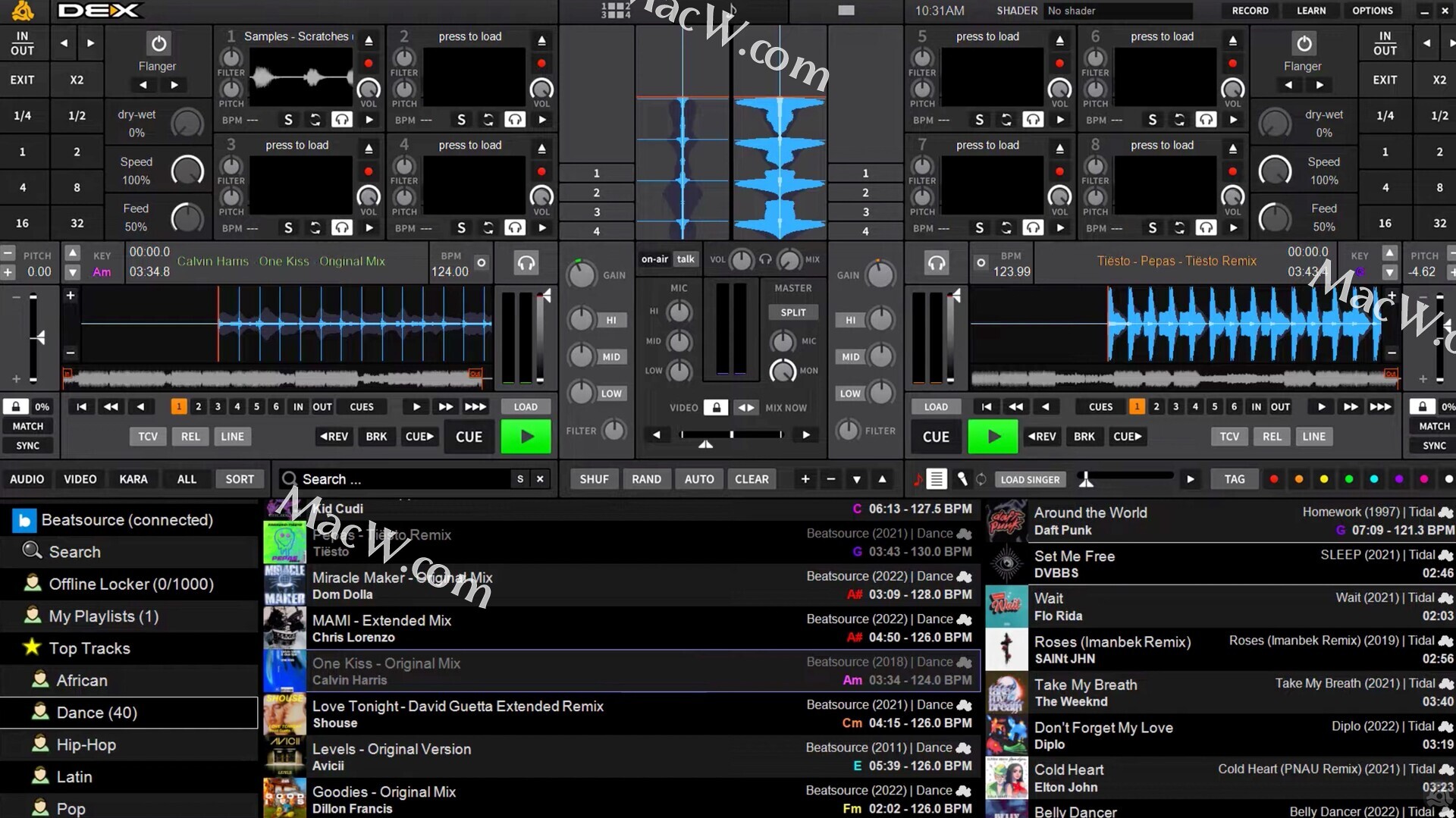The height and width of the screenshot is (818, 1456).
Task: Click sampler 1 record button
Action: (x=369, y=63)
